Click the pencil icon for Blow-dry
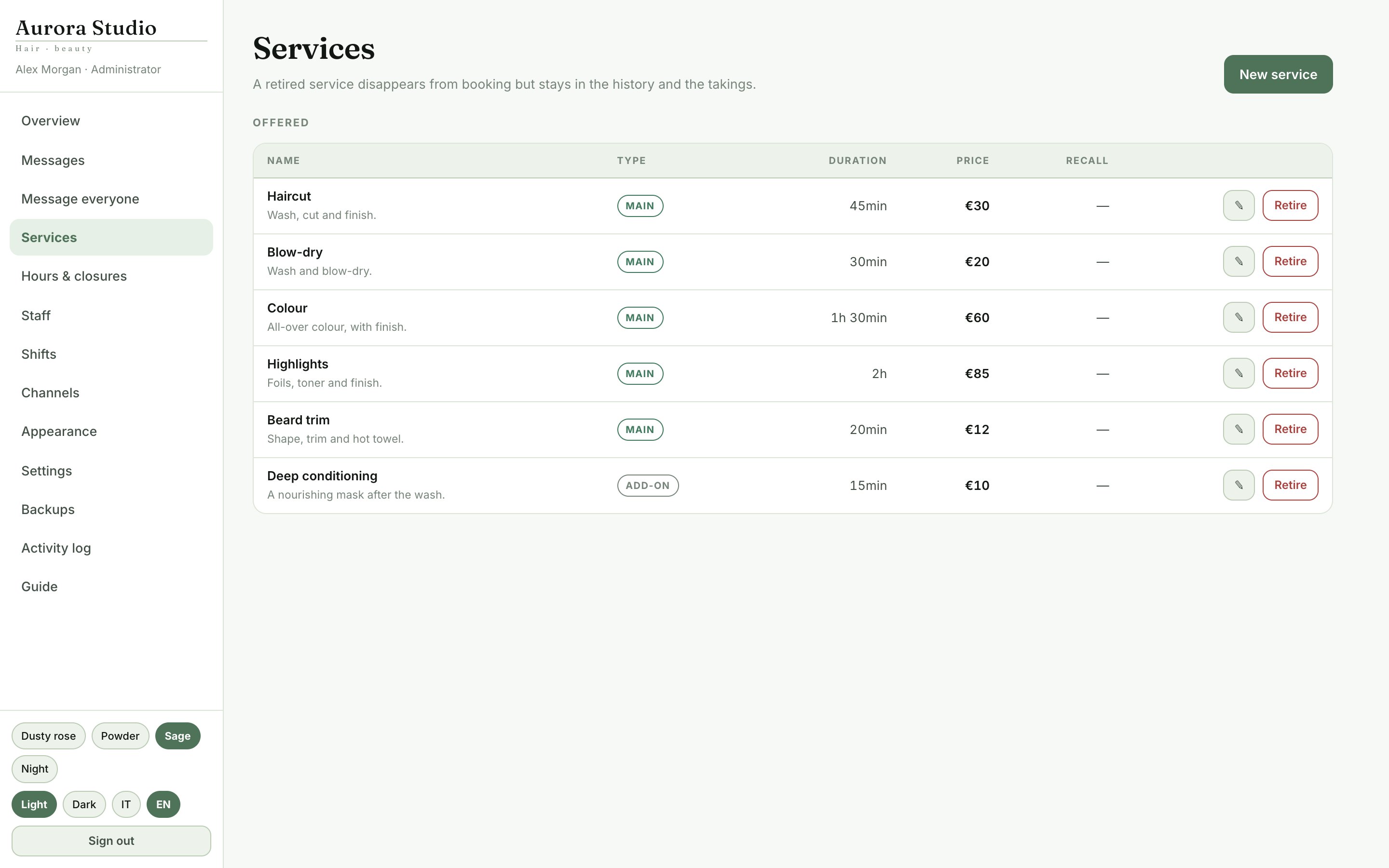1389x868 pixels. point(1239,262)
